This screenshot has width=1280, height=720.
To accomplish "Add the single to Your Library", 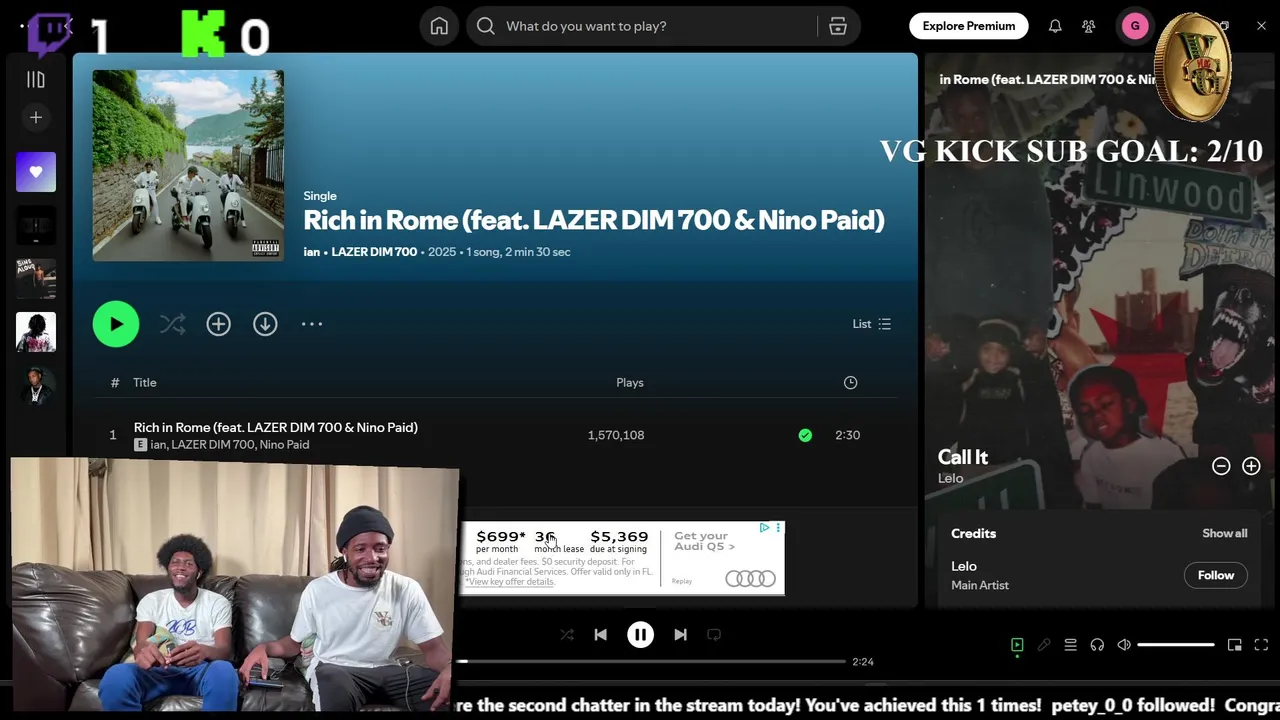I will pyautogui.click(x=218, y=324).
